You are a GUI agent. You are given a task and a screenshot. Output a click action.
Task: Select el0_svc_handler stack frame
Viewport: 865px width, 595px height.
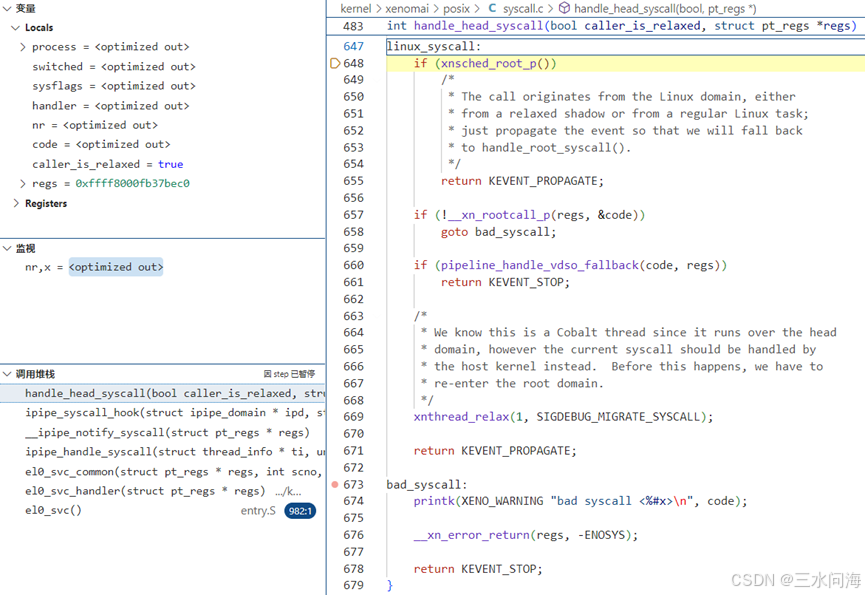[x=163, y=491]
